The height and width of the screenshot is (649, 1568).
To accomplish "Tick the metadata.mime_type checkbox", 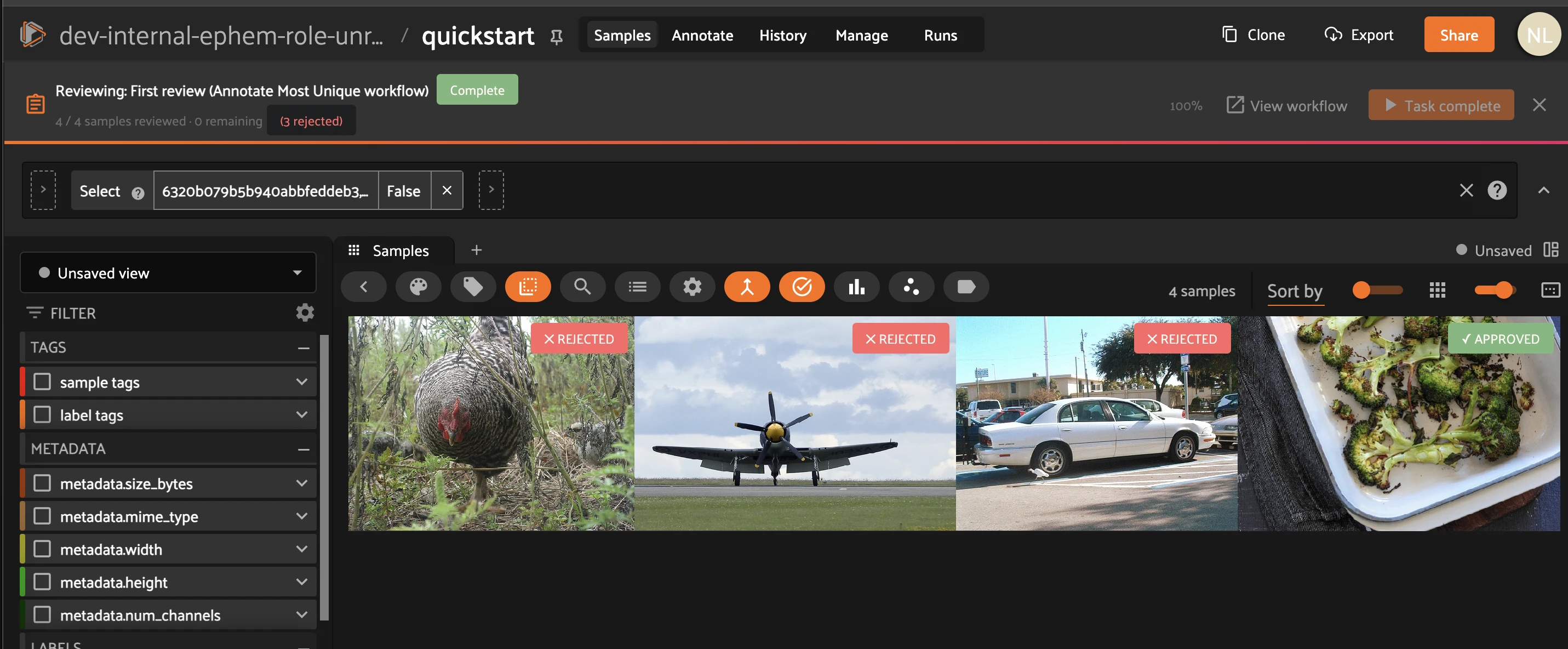I will (42, 516).
